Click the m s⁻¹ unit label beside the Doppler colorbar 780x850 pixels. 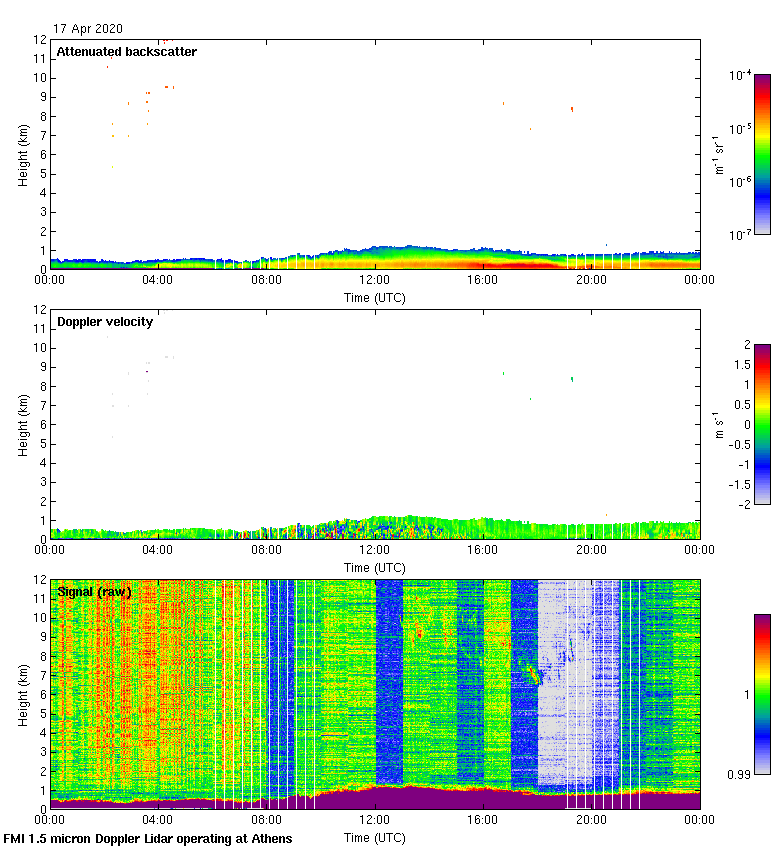720,425
